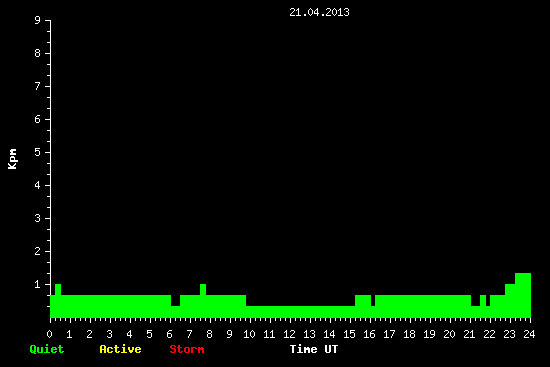Image resolution: width=550 pixels, height=367 pixels.
Task: Select the red Storm legend label
Action: pyautogui.click(x=187, y=349)
